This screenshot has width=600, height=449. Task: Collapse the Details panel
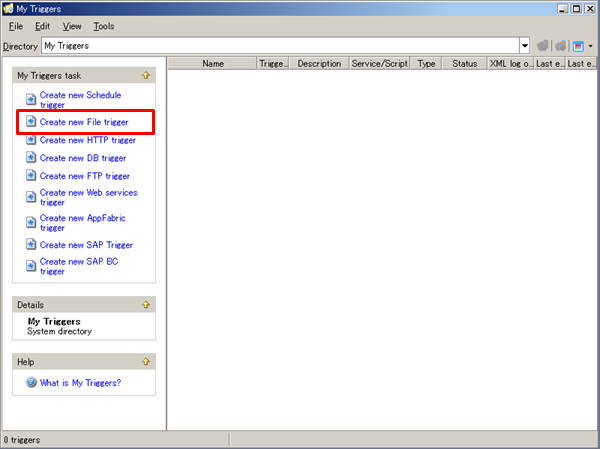tap(146, 304)
